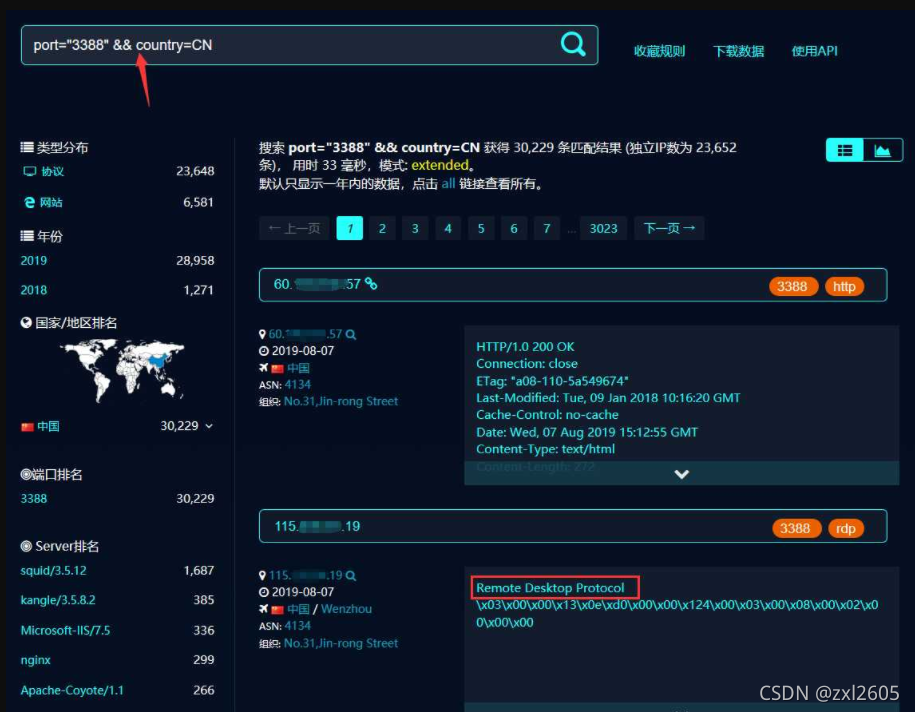Click ASN 4134 under second result
Screen dimensions: 915x712
(x=298, y=626)
